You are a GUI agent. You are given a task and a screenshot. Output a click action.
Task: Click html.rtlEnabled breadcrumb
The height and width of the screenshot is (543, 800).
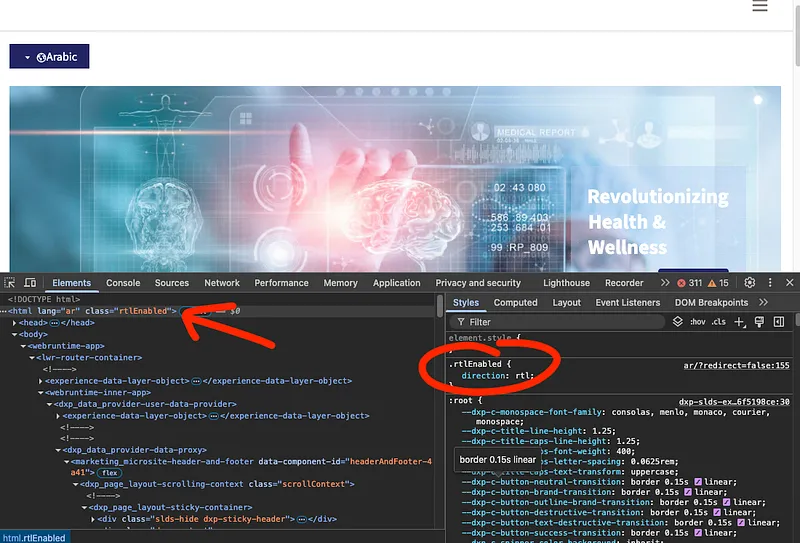click(34, 538)
